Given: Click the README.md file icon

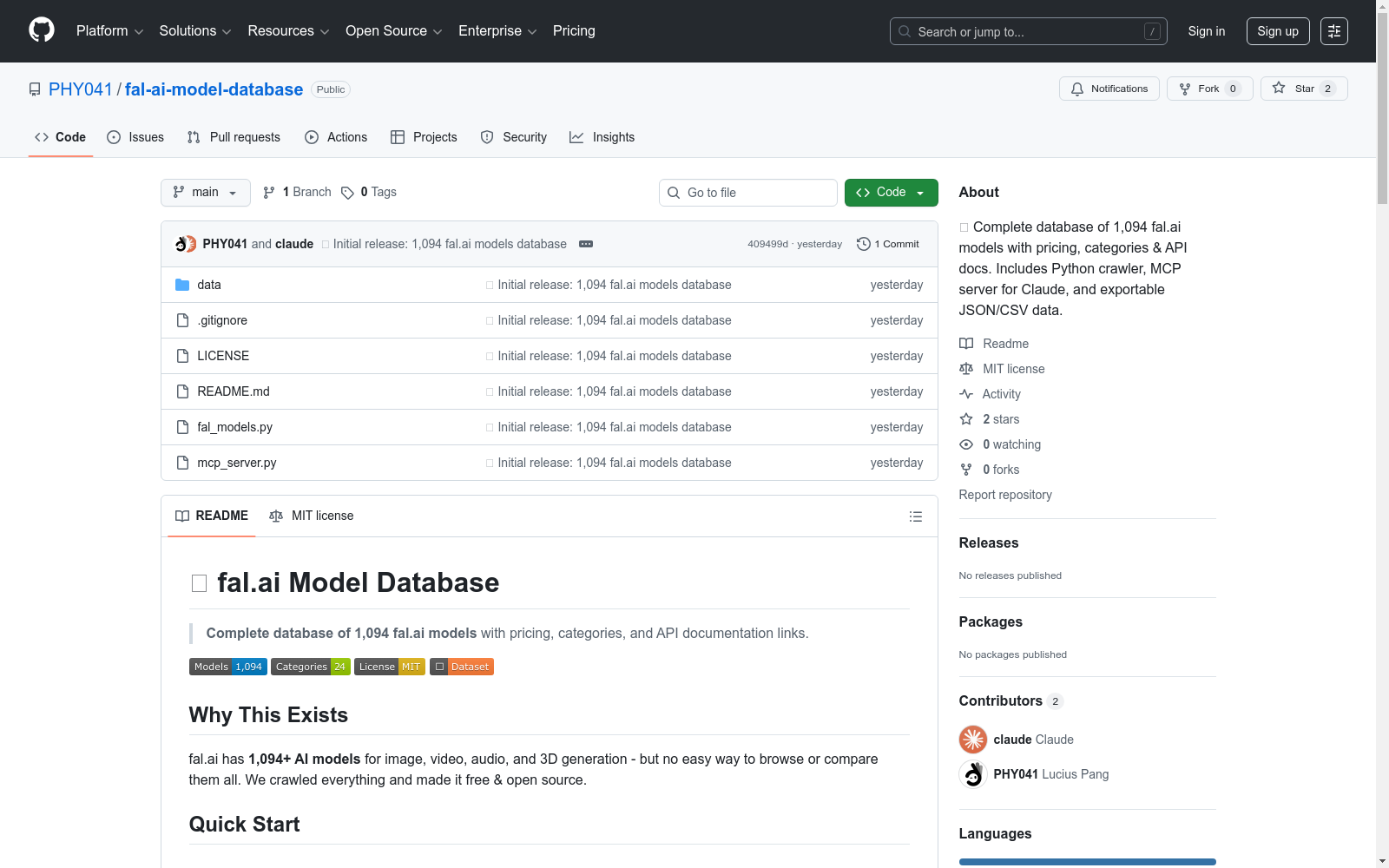Looking at the screenshot, I should 182,391.
